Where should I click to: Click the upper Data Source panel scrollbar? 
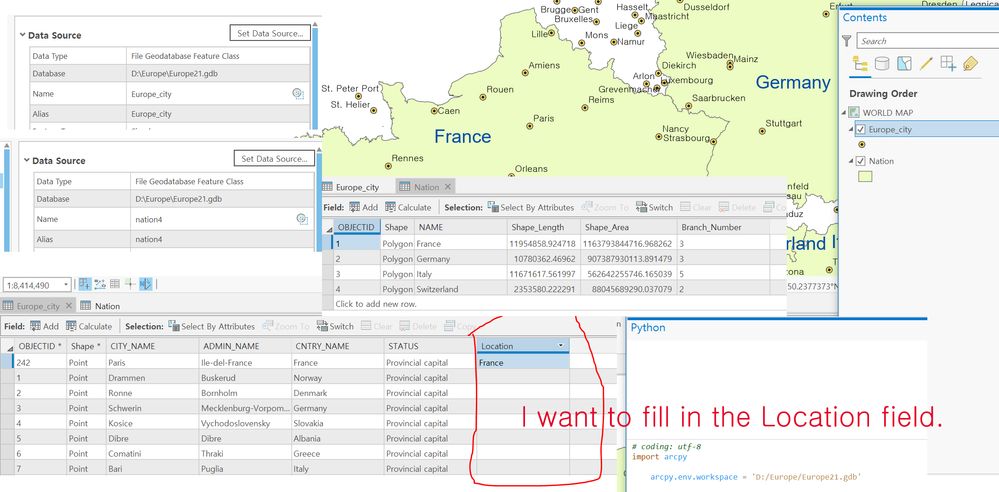pyautogui.click(x=315, y=76)
